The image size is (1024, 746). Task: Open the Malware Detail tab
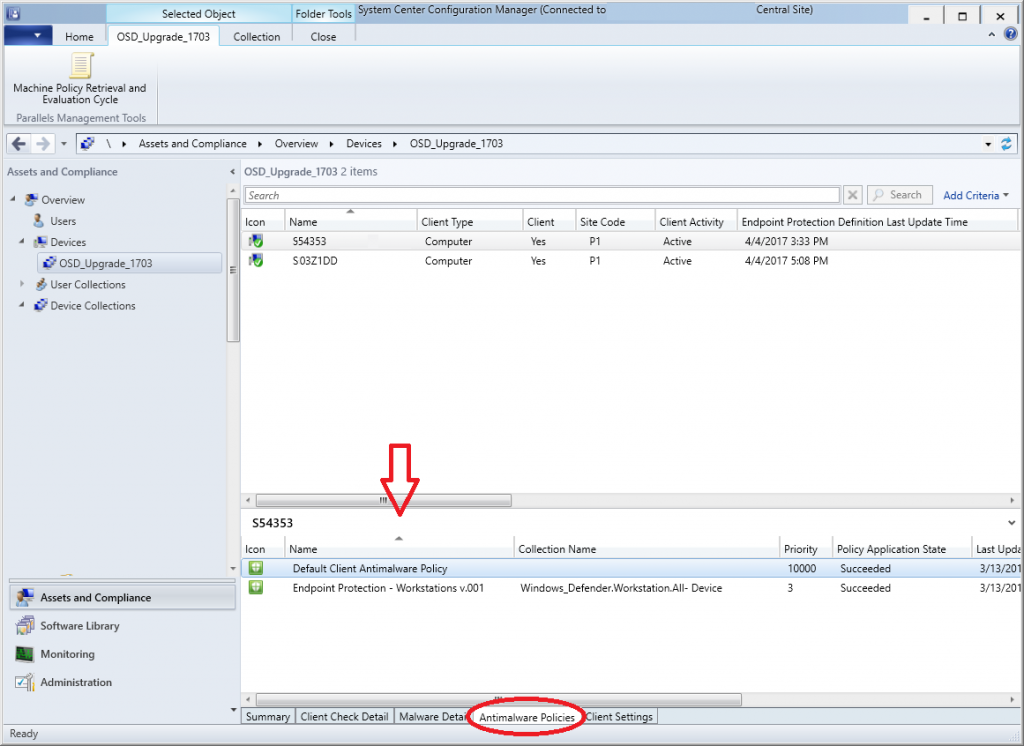point(432,717)
